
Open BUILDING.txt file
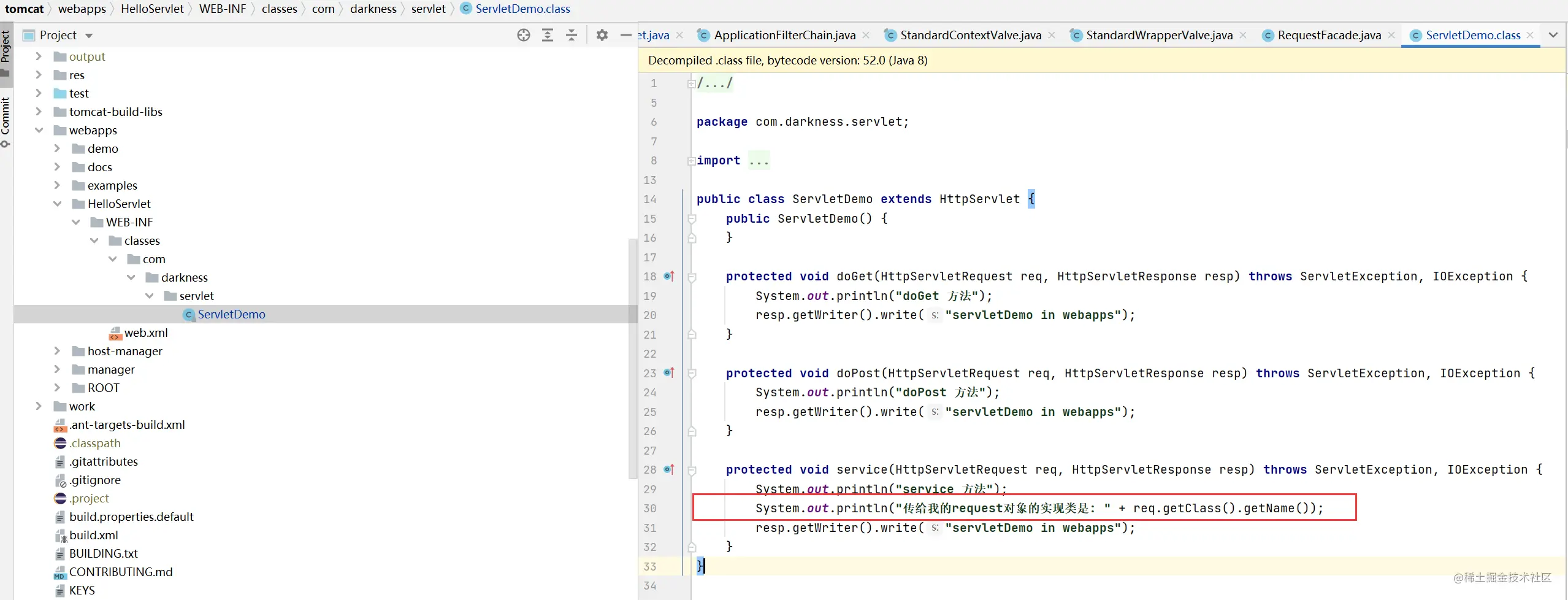pos(103,553)
